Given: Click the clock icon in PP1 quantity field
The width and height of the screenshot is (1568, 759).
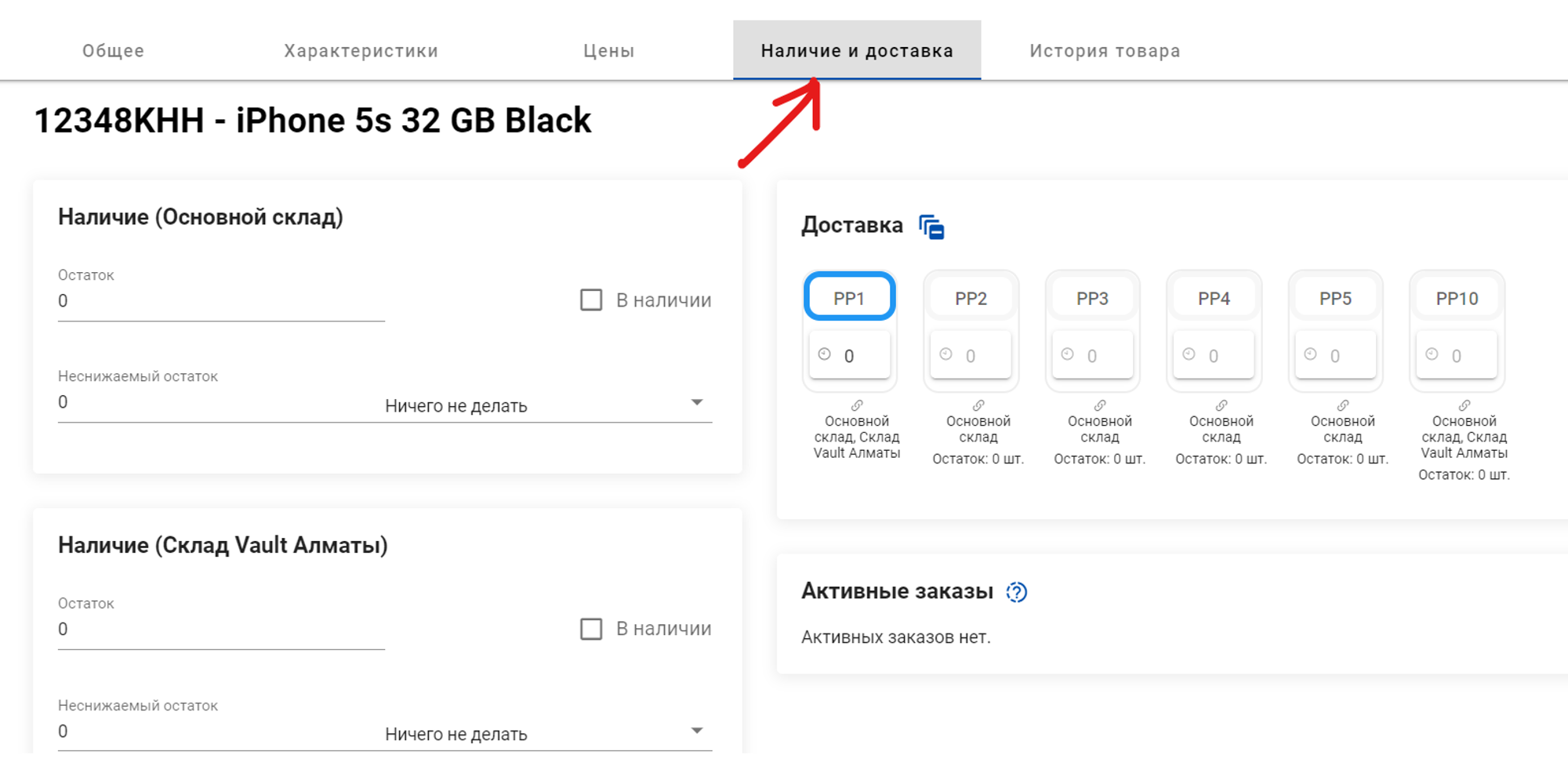Looking at the screenshot, I should [825, 354].
